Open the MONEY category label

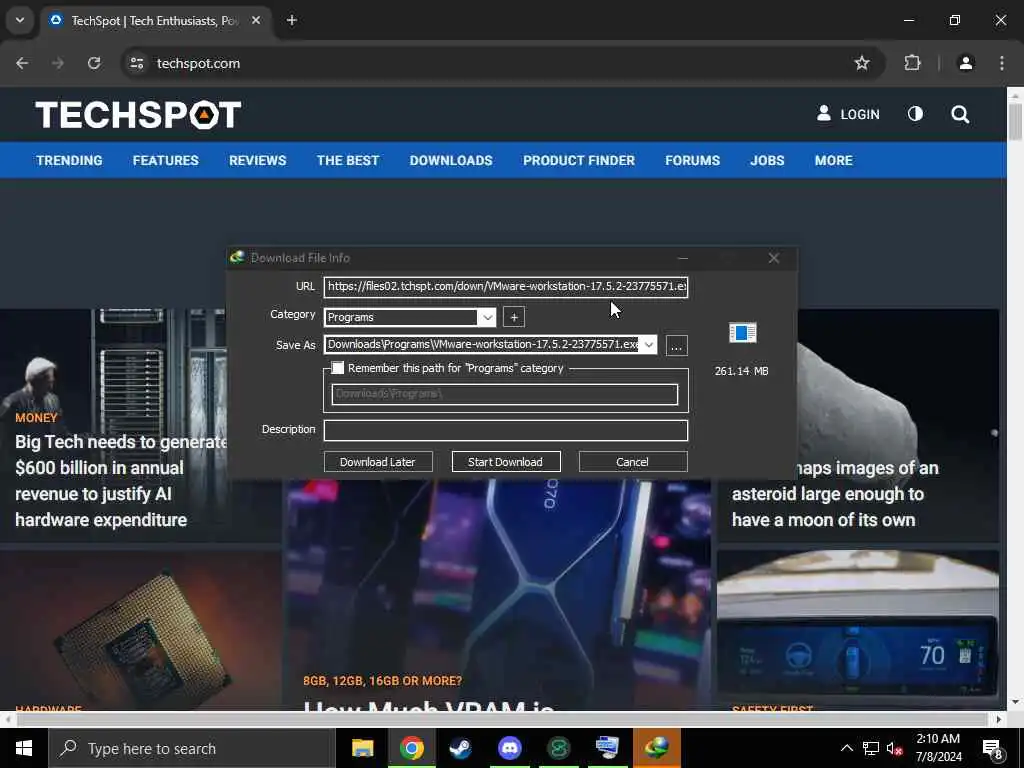click(x=36, y=418)
